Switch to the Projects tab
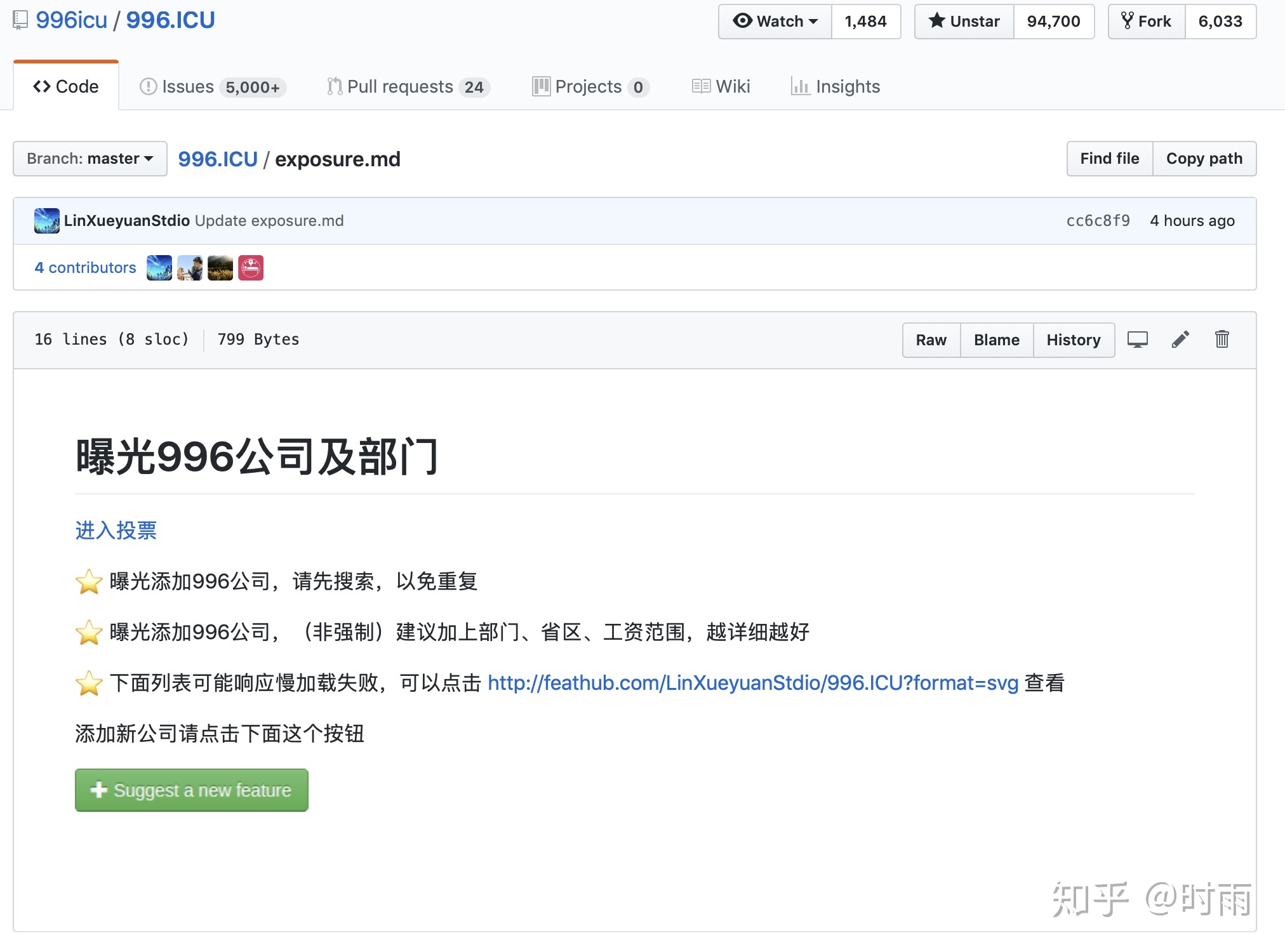 (590, 86)
